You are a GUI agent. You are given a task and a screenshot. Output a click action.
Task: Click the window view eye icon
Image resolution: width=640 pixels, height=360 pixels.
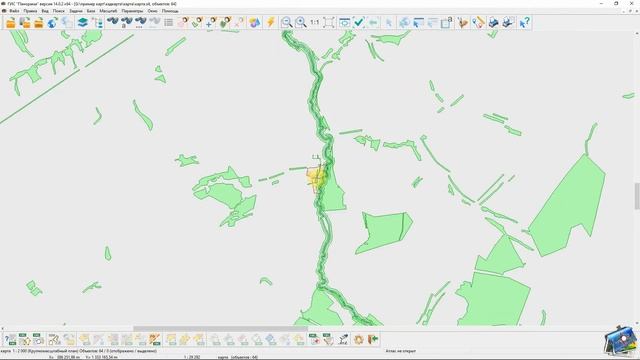tap(344, 22)
